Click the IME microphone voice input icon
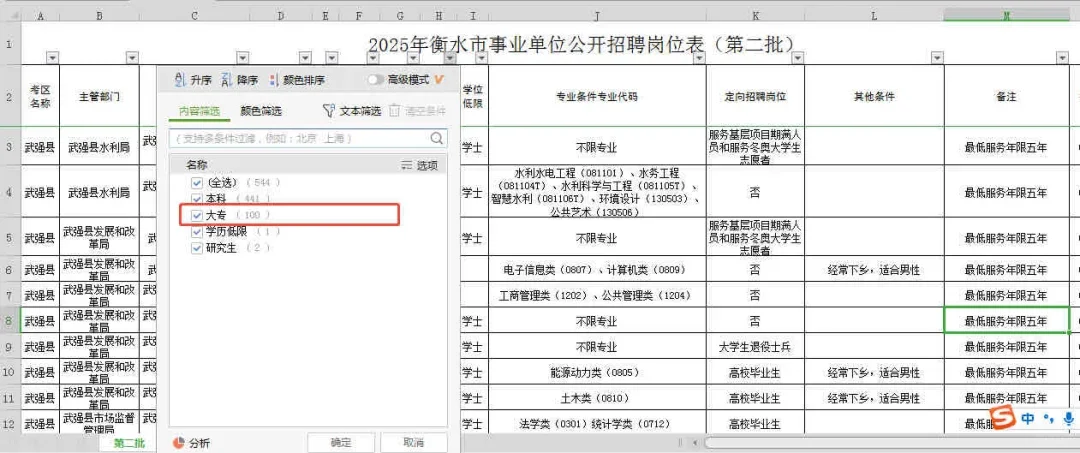Image resolution: width=1080 pixels, height=453 pixels. [1068, 418]
